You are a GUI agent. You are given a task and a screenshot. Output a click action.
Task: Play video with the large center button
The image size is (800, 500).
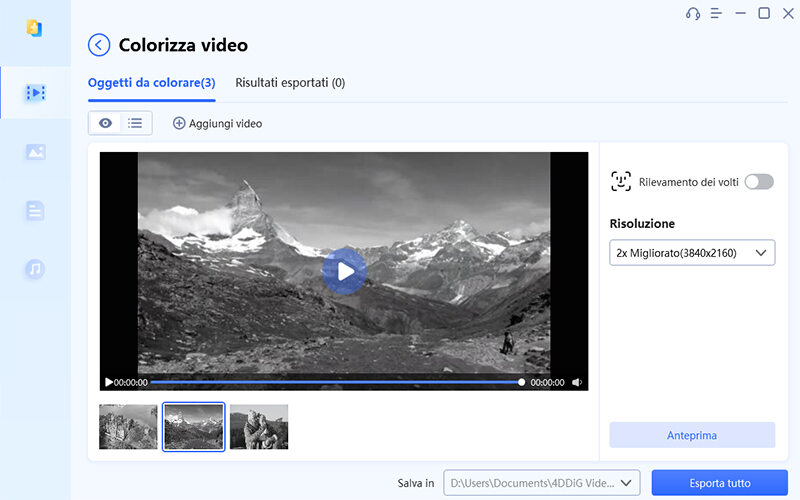coord(344,271)
